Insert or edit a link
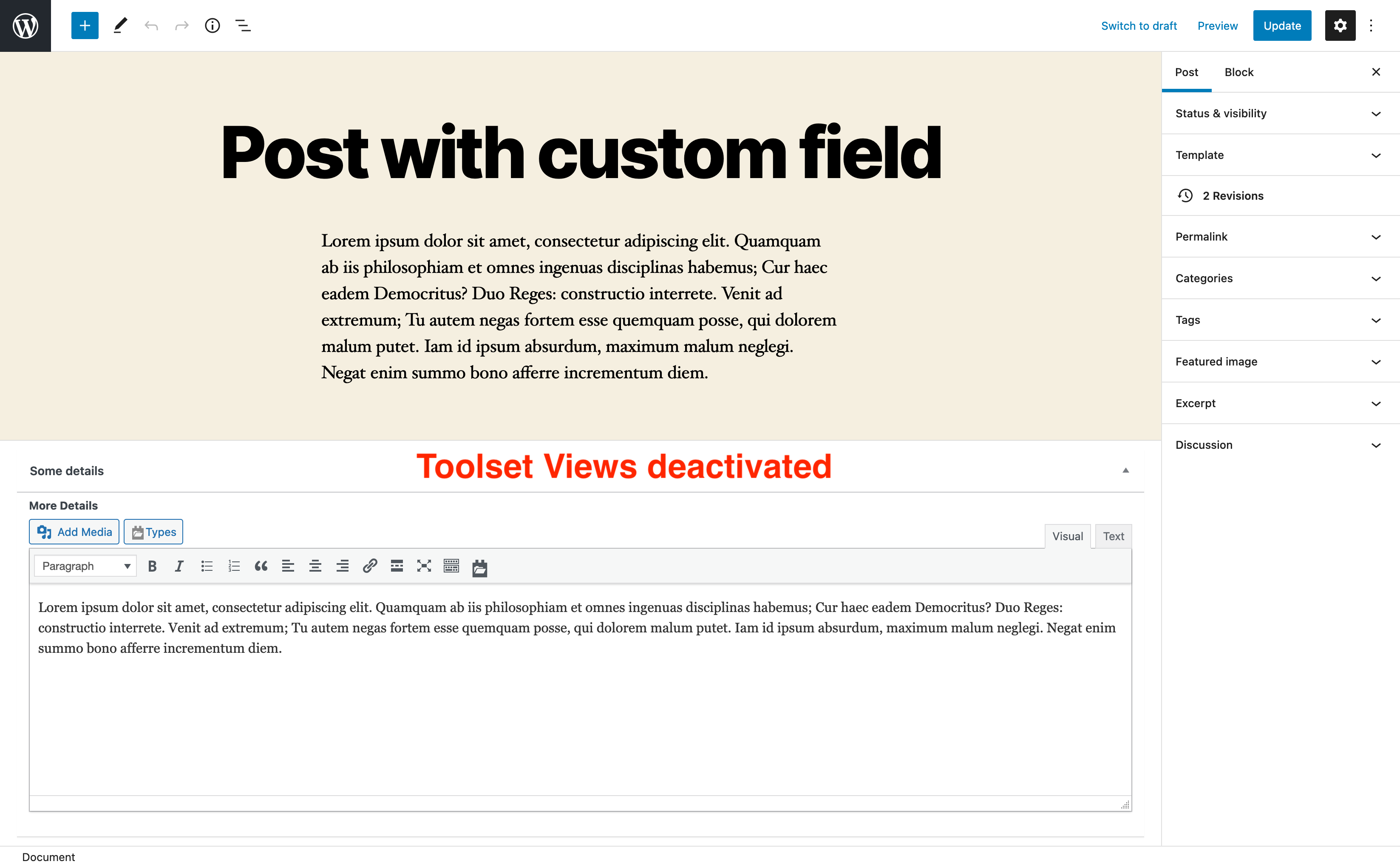 370,567
